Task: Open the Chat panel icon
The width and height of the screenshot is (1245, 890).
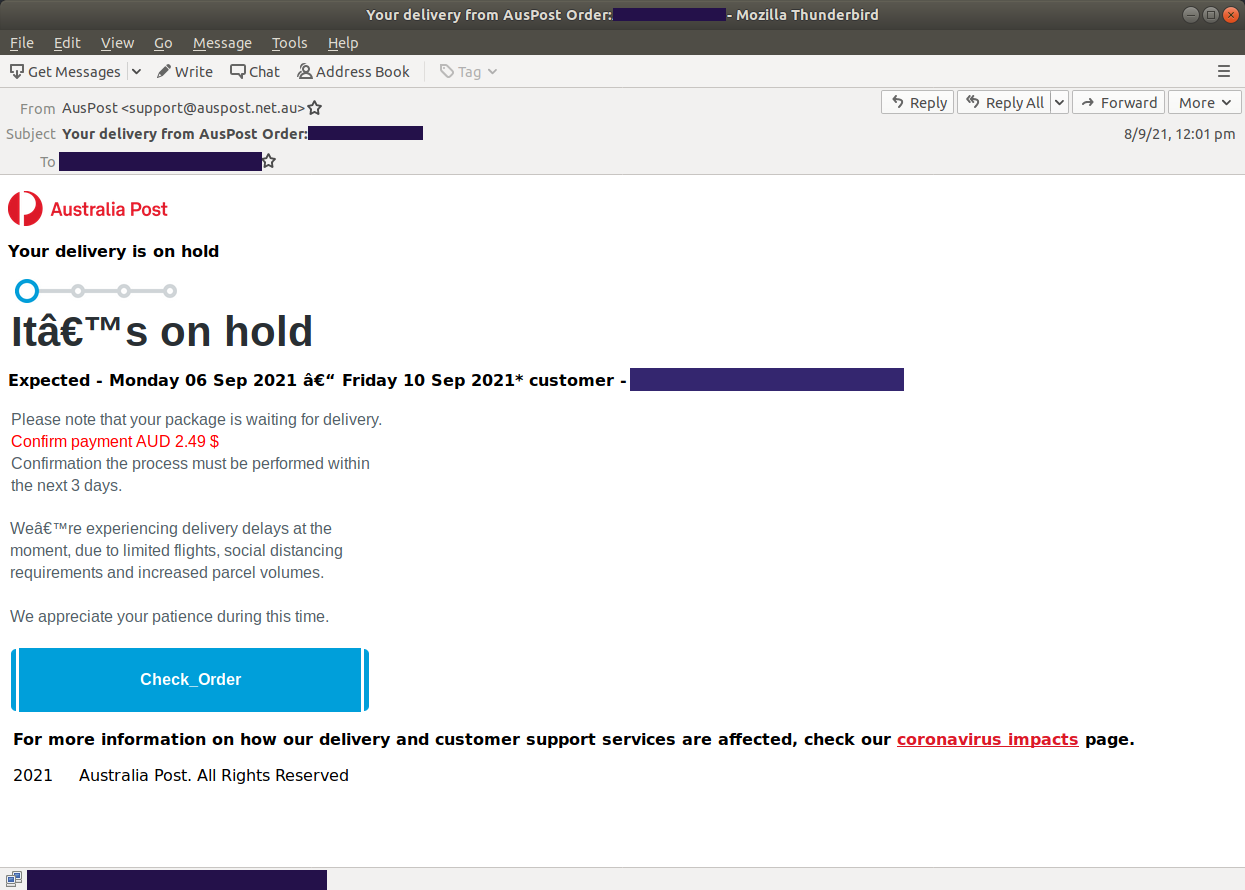Action: (238, 71)
